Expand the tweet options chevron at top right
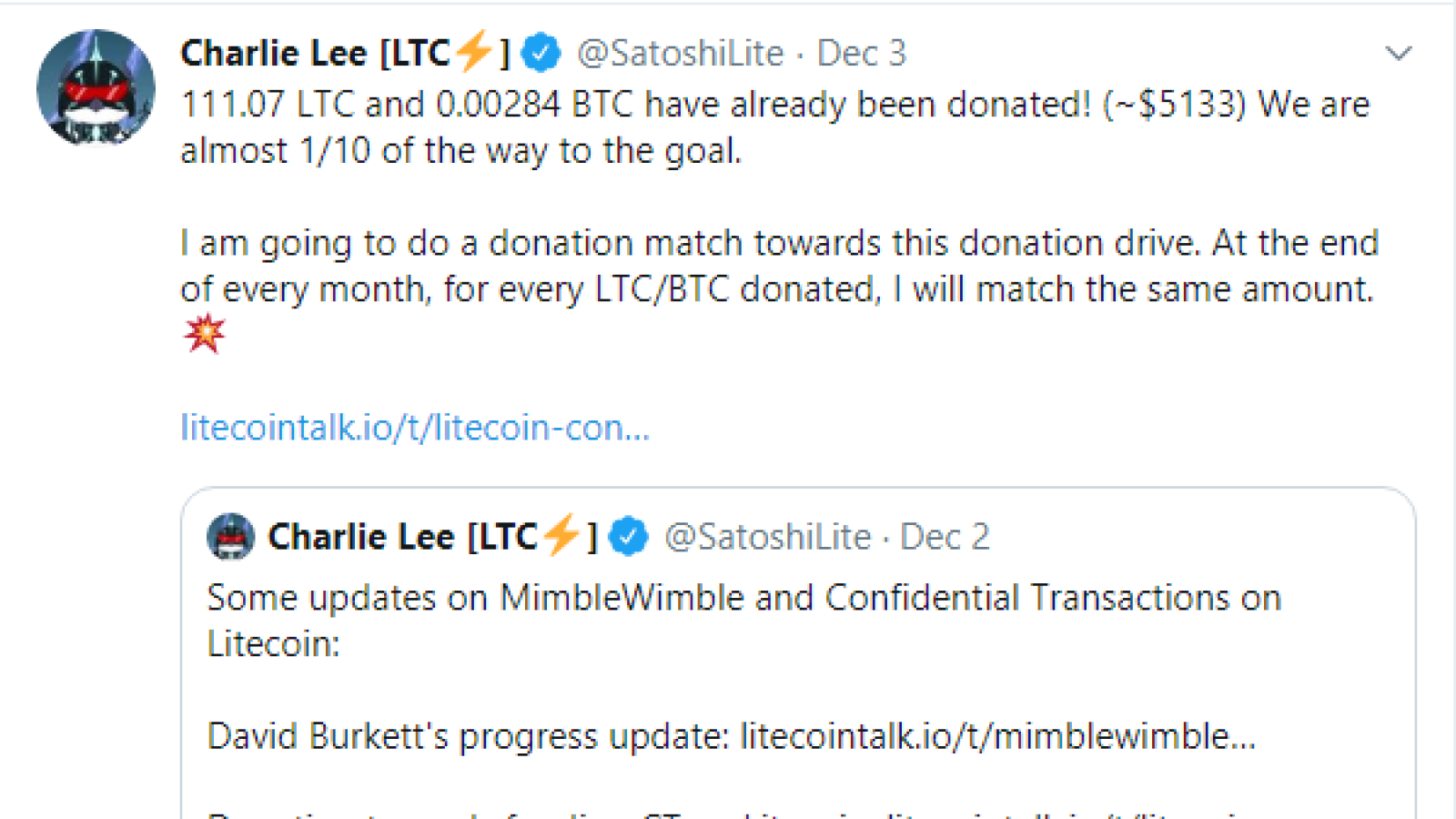The width and height of the screenshot is (1456, 819). click(x=1398, y=53)
